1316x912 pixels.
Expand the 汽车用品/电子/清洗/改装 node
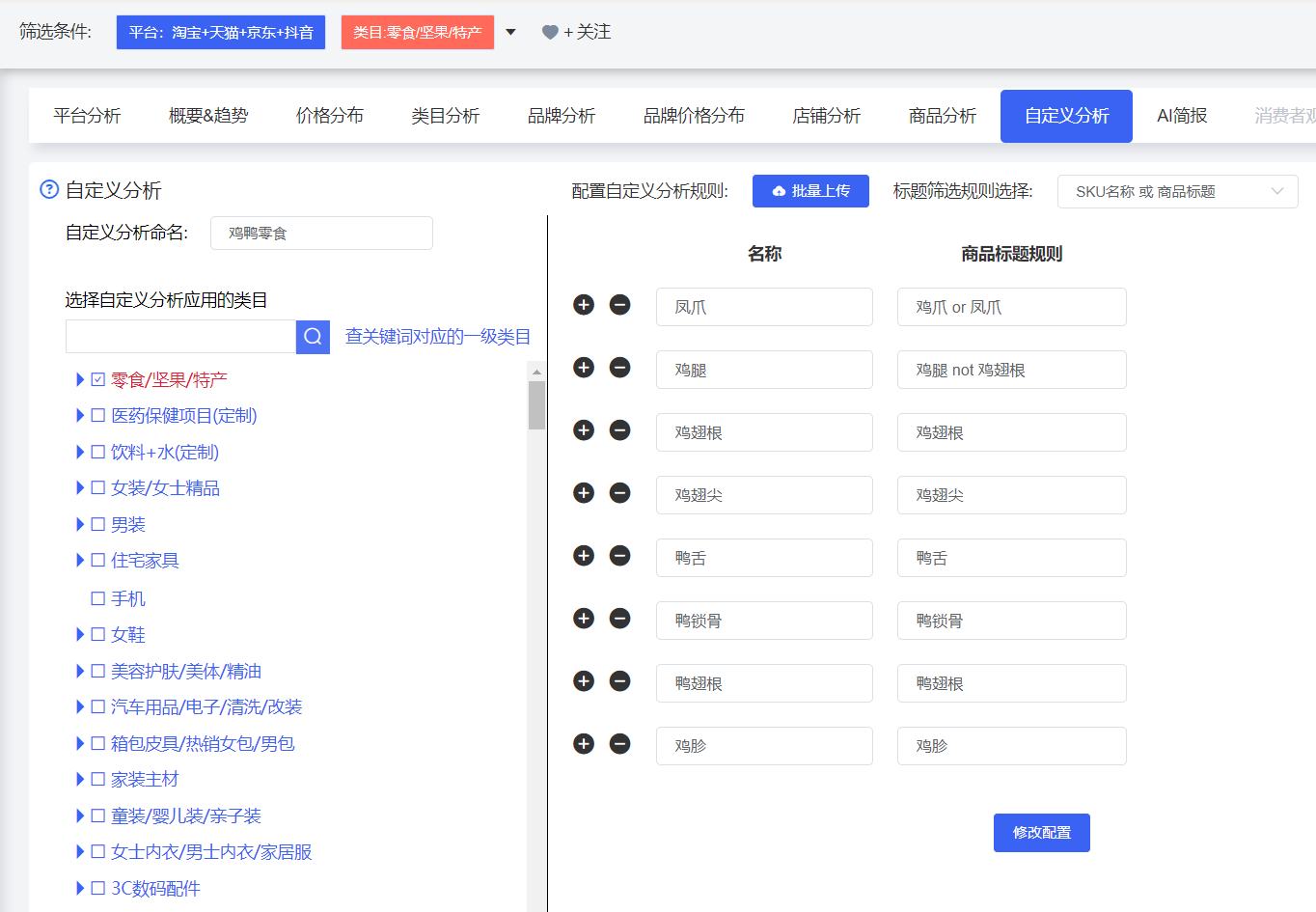point(80,707)
